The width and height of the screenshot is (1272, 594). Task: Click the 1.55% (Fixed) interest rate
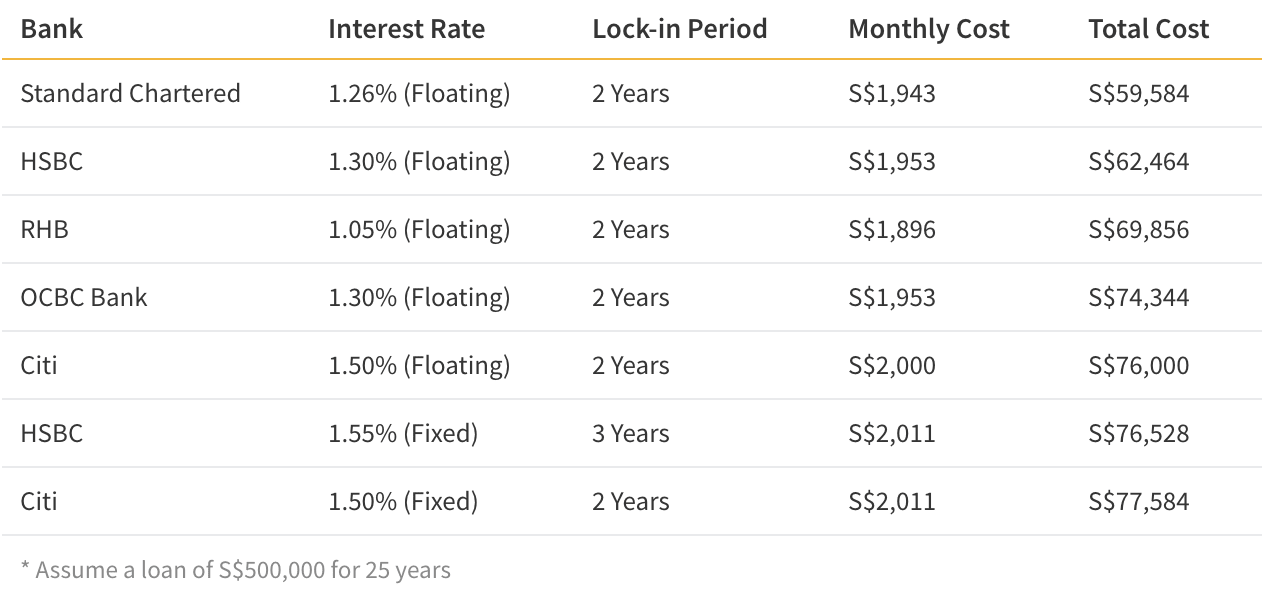pyautogui.click(x=403, y=434)
